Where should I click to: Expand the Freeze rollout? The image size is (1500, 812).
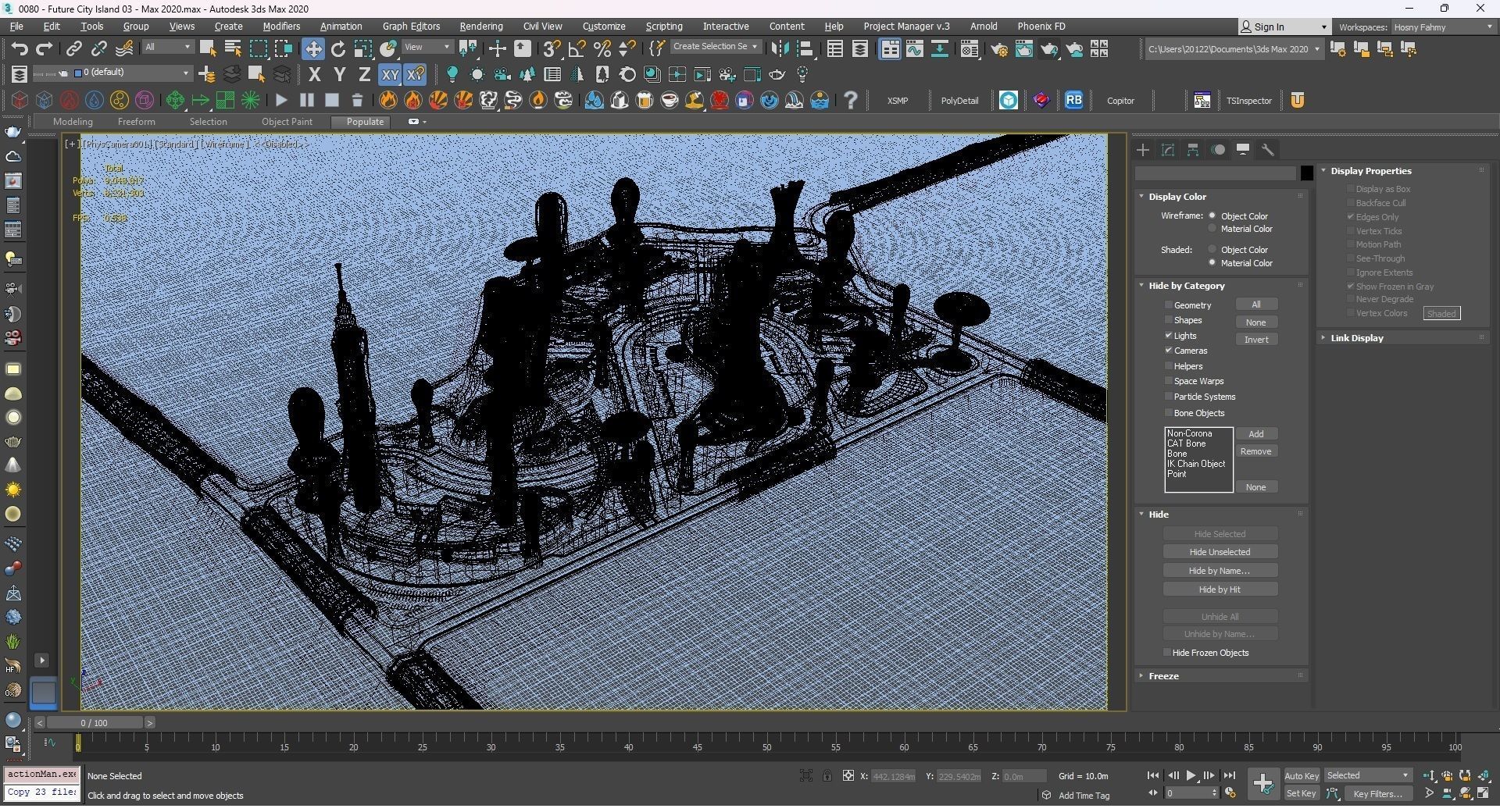tap(1163, 676)
